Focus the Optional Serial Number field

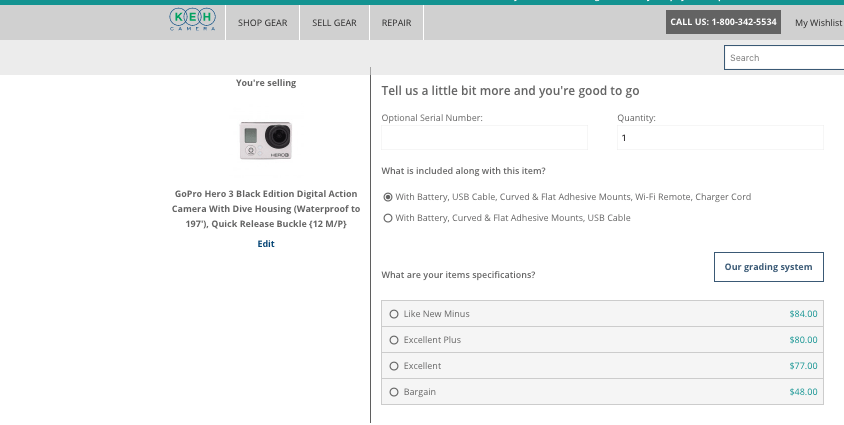484,138
